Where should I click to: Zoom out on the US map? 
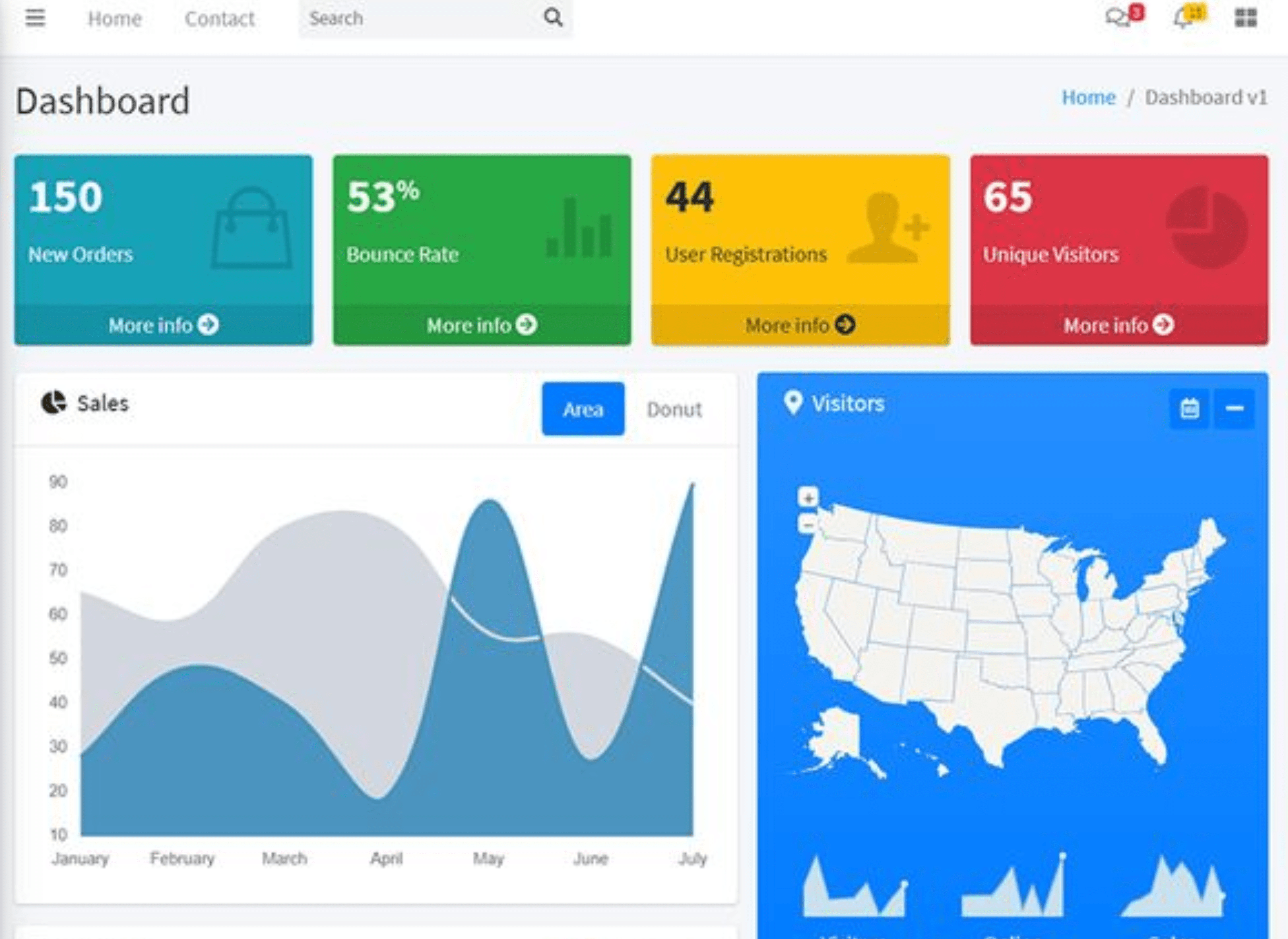pyautogui.click(x=808, y=523)
